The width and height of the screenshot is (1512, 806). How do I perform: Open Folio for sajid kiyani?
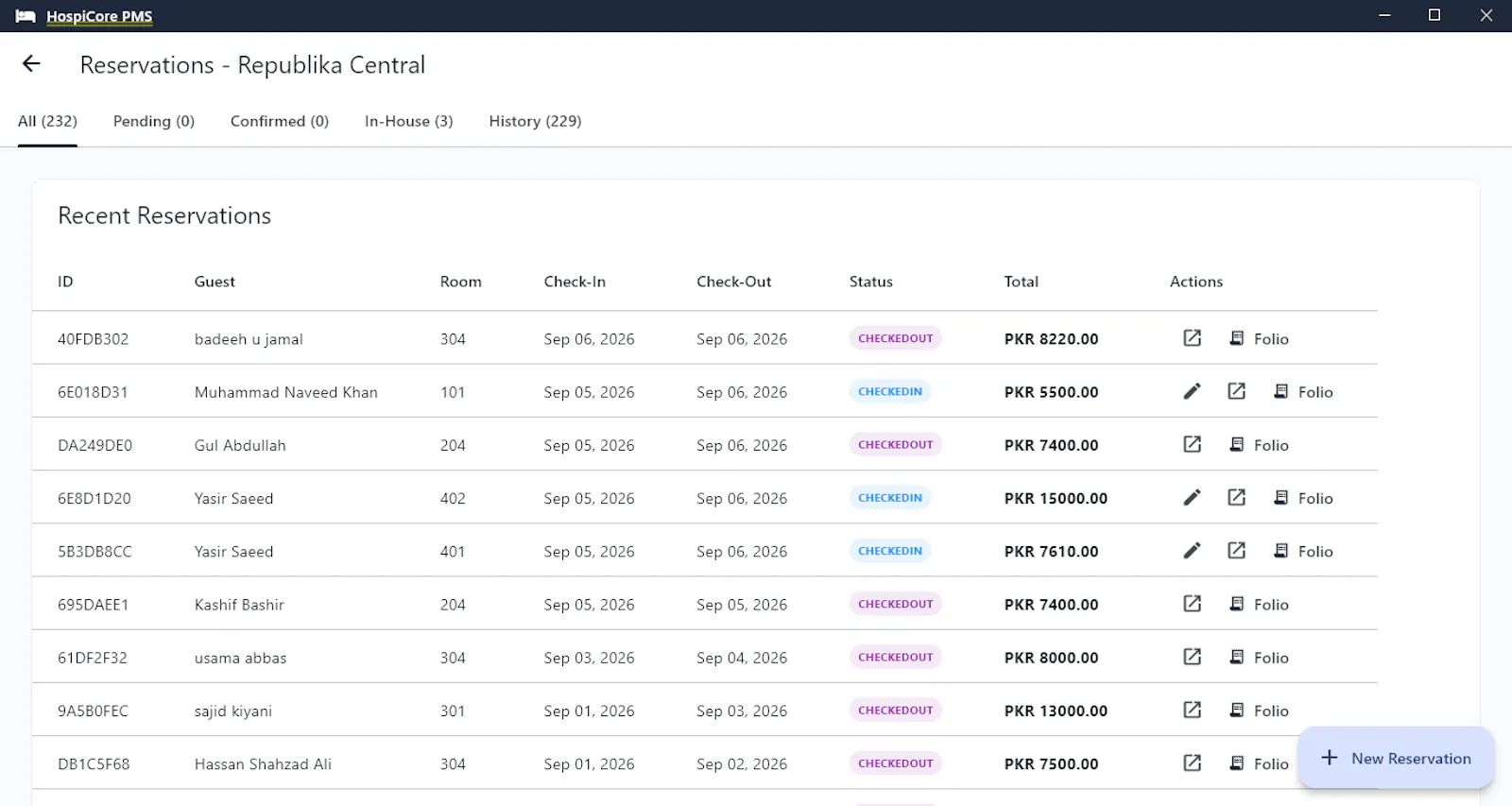1259,710
